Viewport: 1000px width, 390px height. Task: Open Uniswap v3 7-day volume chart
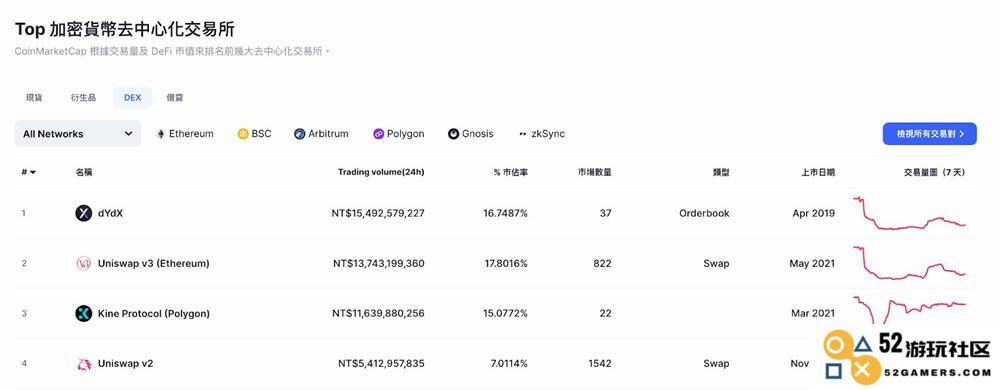pos(910,263)
